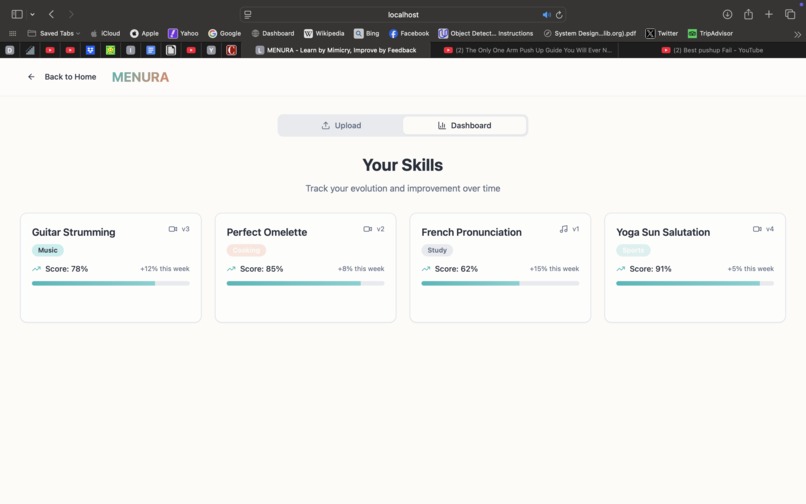Viewport: 806px width, 504px height.
Task: Open the Twitter bookmark
Action: [662, 33]
